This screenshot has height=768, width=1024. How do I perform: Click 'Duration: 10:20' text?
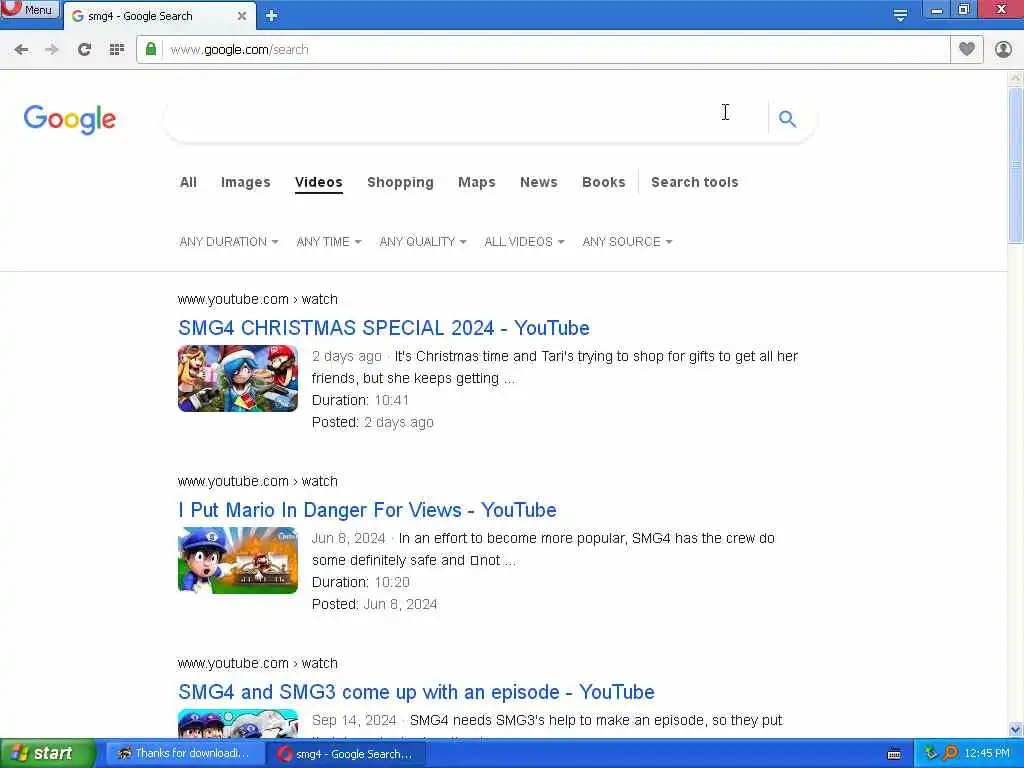(x=360, y=583)
